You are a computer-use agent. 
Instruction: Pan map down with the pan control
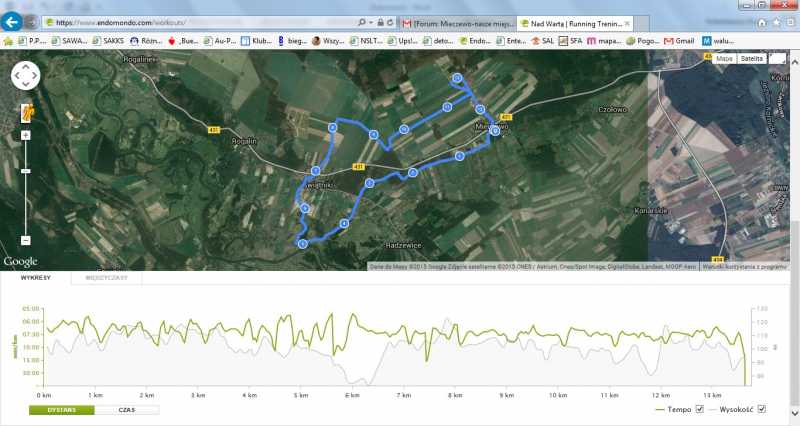click(26, 84)
